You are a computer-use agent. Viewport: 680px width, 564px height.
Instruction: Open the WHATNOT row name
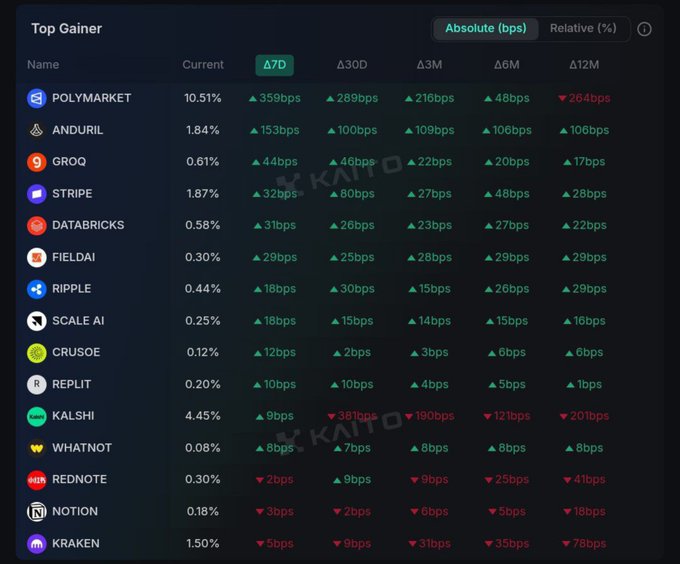82,448
